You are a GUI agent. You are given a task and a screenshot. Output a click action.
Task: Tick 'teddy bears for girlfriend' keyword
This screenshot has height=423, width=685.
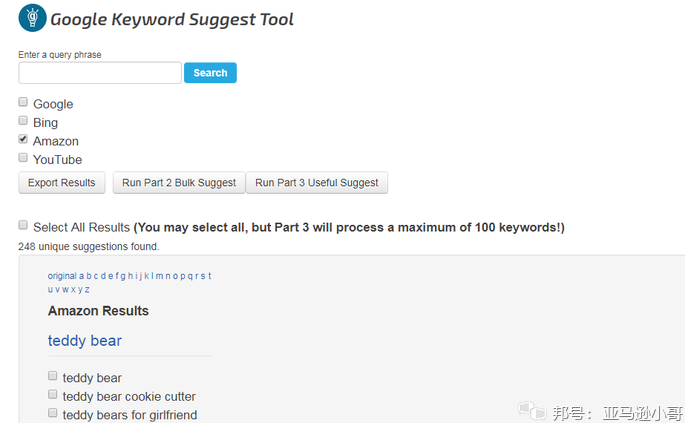click(x=53, y=413)
